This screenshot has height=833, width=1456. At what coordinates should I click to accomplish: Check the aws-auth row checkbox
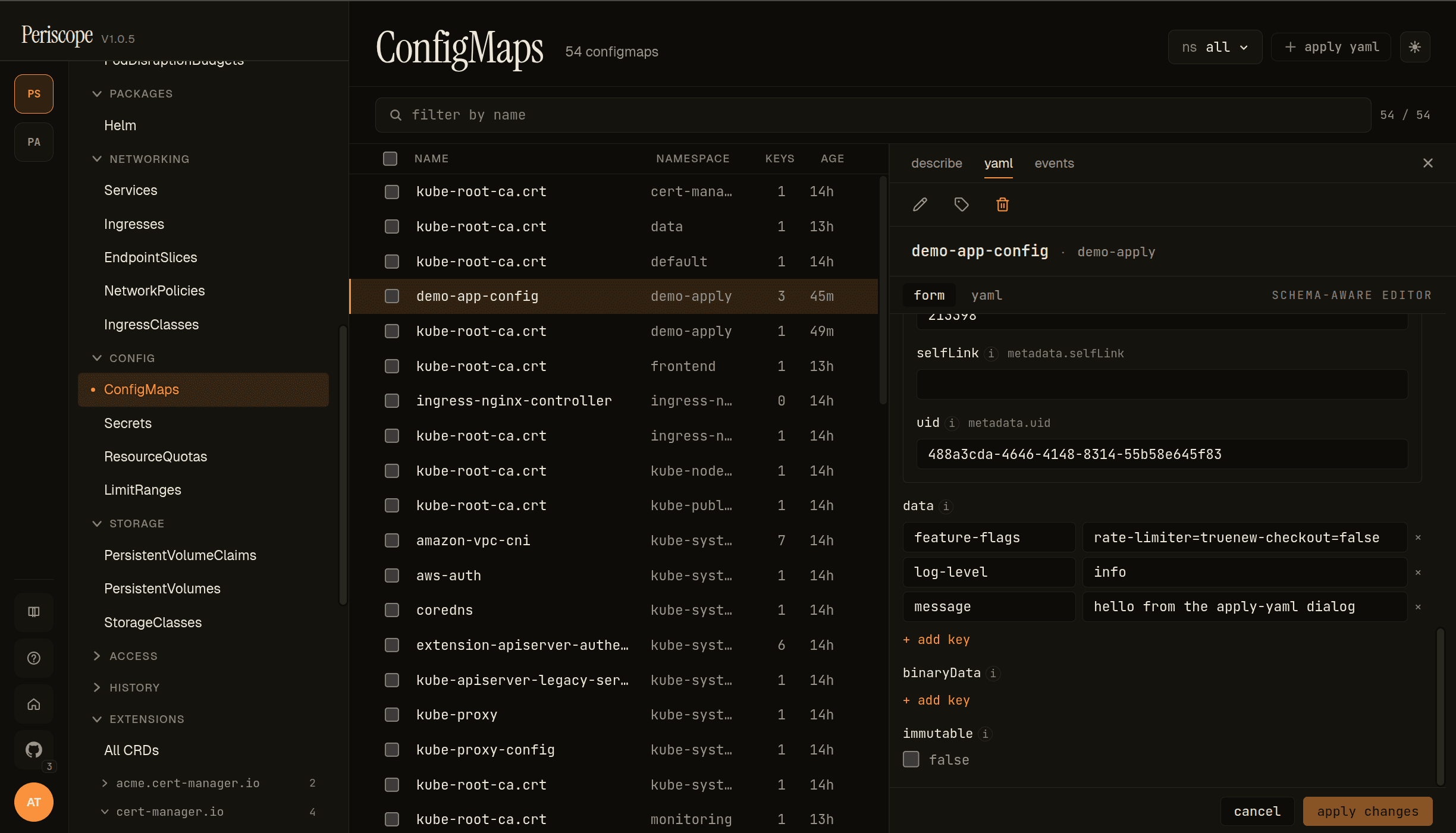coord(392,576)
